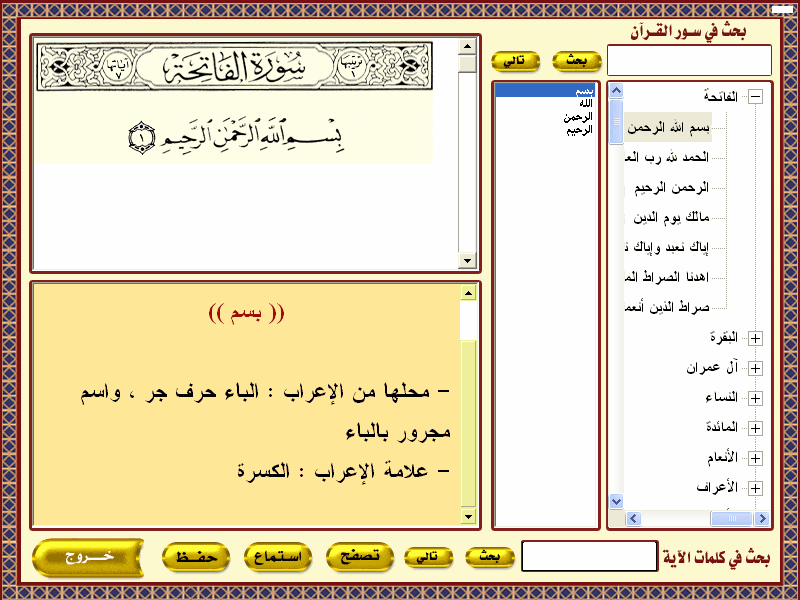The height and width of the screenshot is (600, 800).
Task: Click the grammar explanation panel's scrollbar thumb
Action: [468, 423]
